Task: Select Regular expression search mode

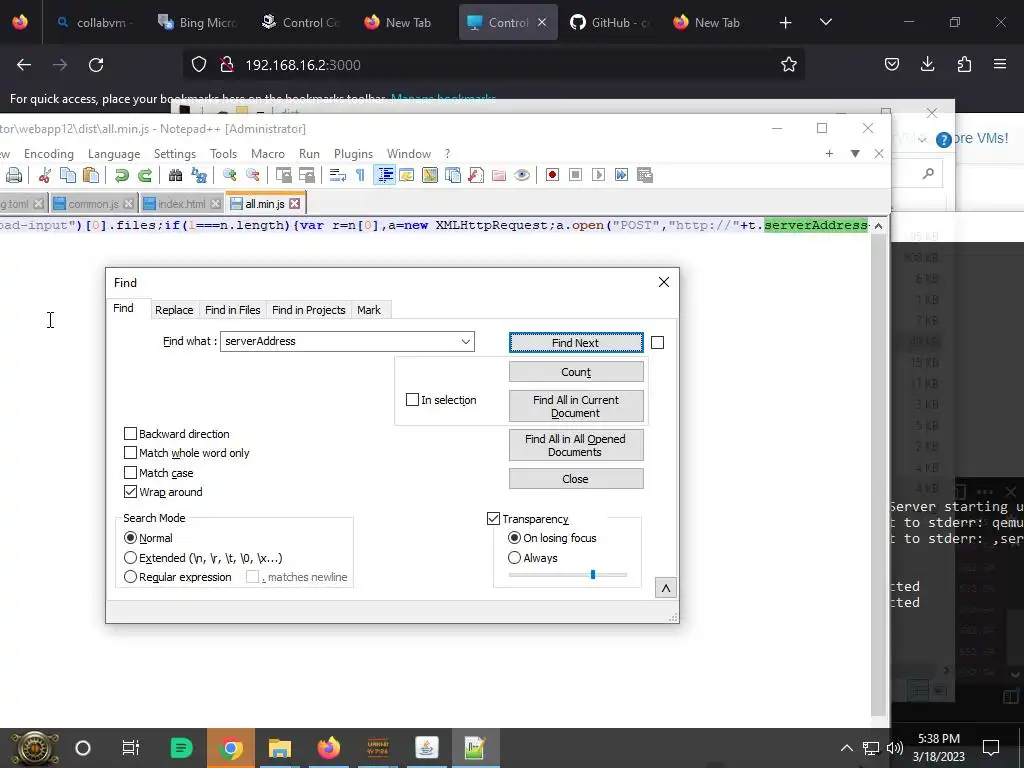Action: [130, 577]
